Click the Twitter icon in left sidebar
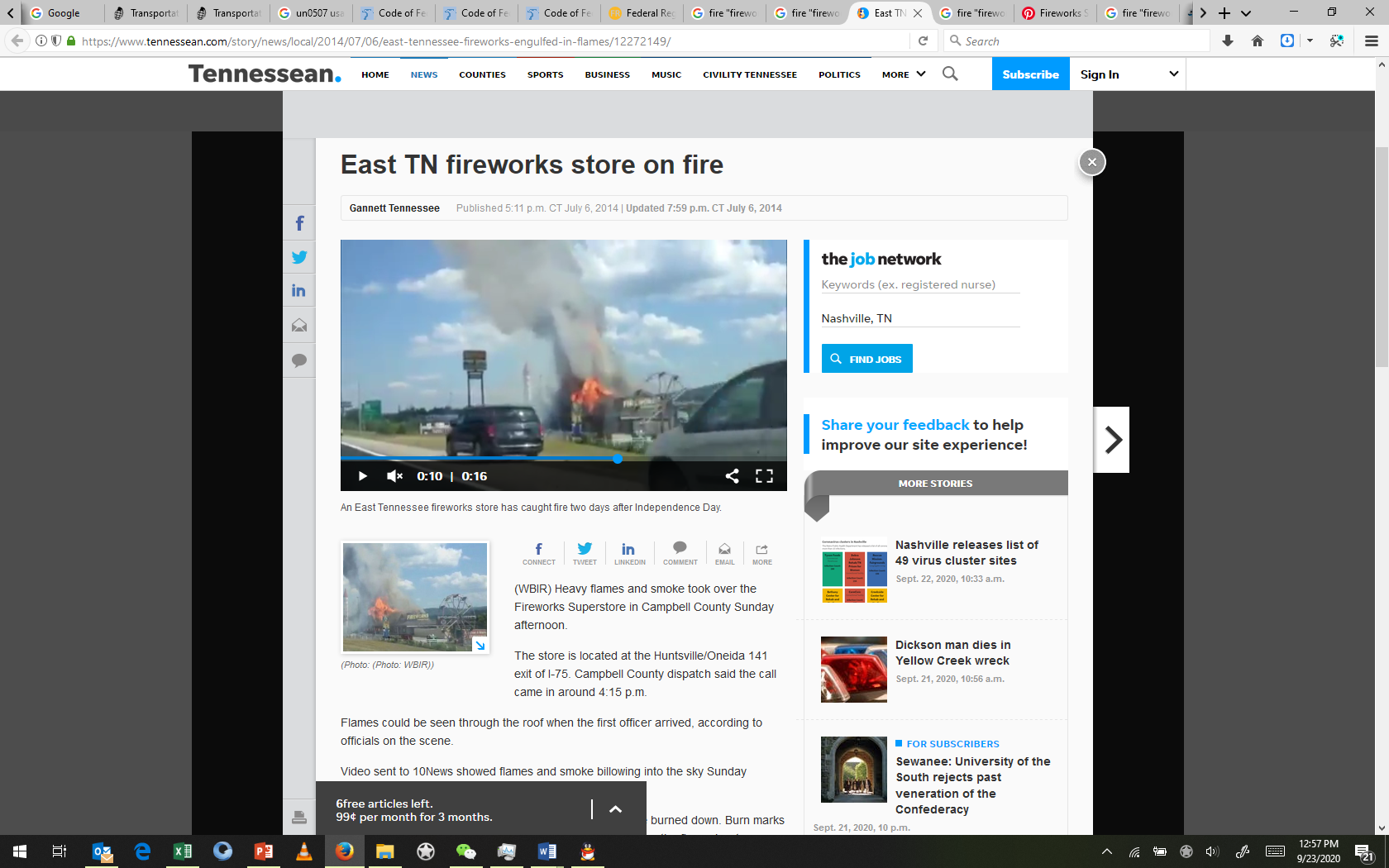The width and height of the screenshot is (1389, 868). pyautogui.click(x=299, y=257)
